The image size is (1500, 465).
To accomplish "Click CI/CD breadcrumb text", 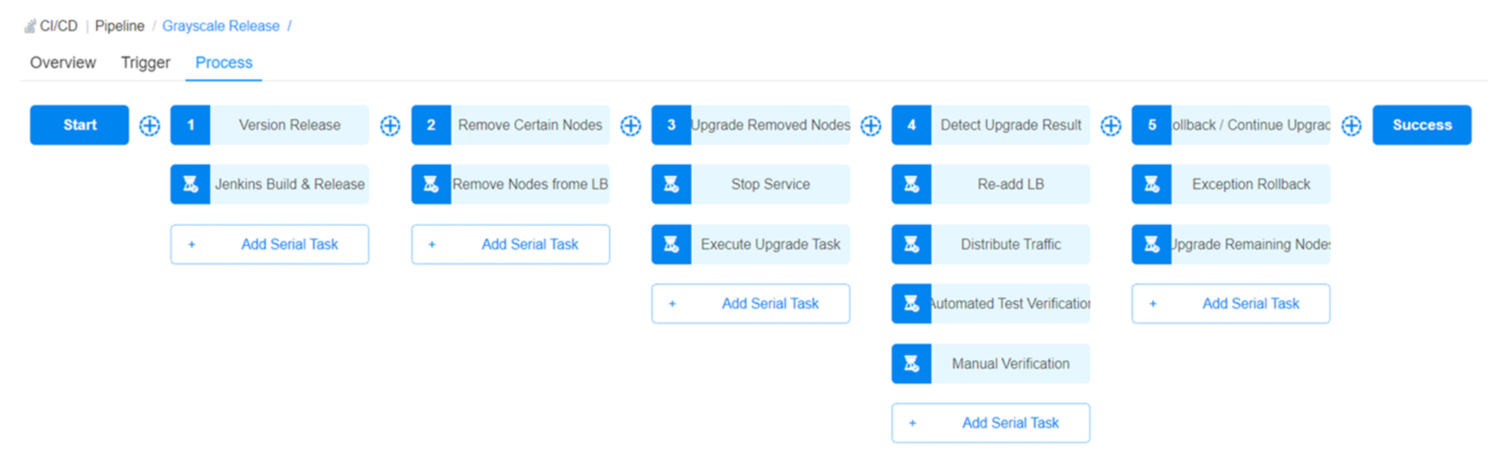I will 58,26.
